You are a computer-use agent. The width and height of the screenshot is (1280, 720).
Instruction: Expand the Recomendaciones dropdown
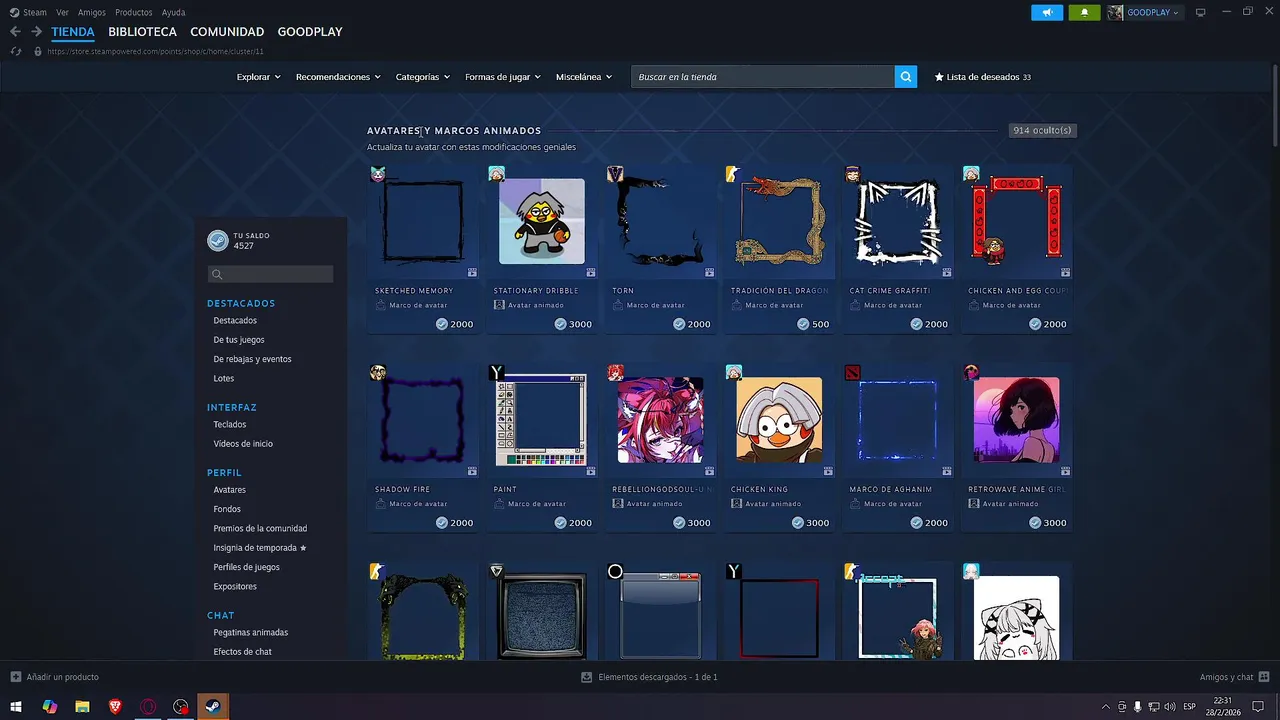(338, 77)
